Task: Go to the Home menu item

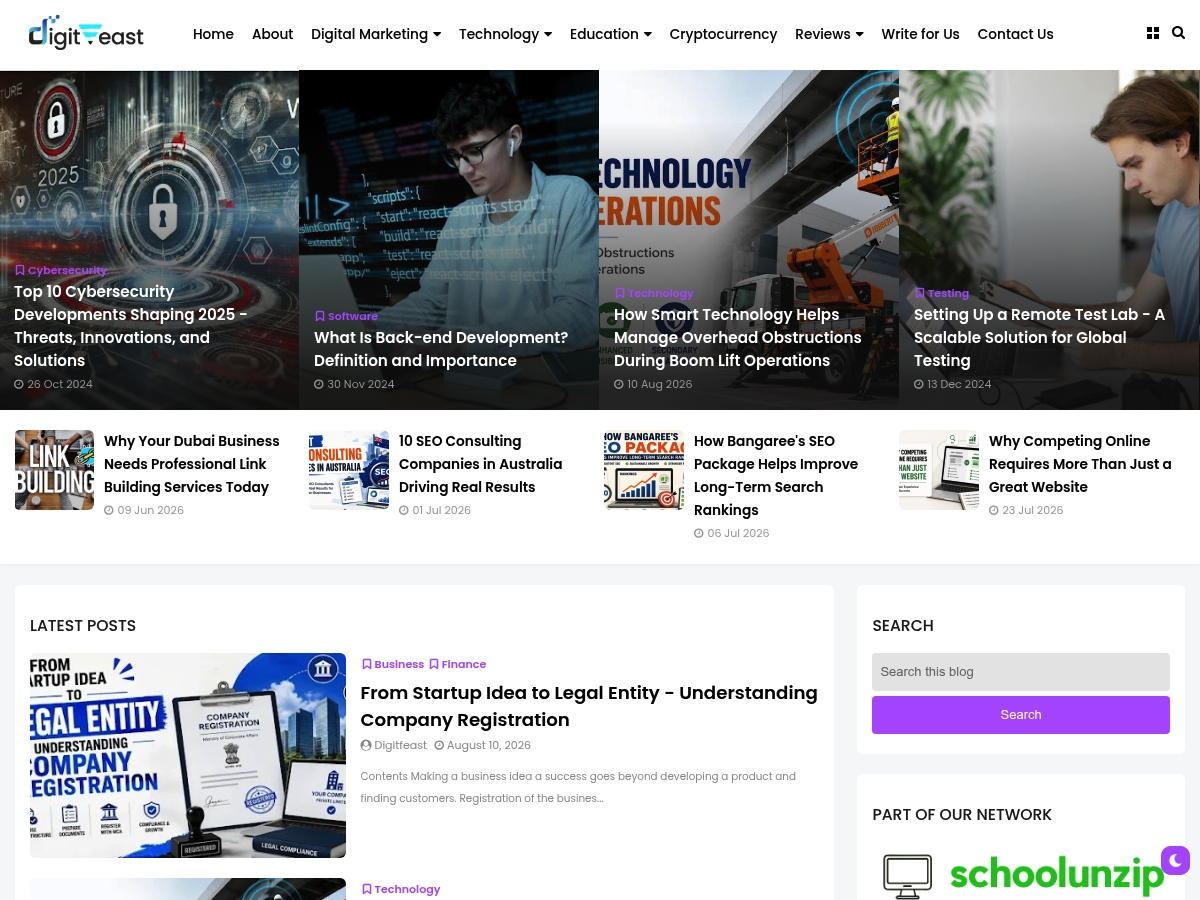Action: [x=213, y=34]
